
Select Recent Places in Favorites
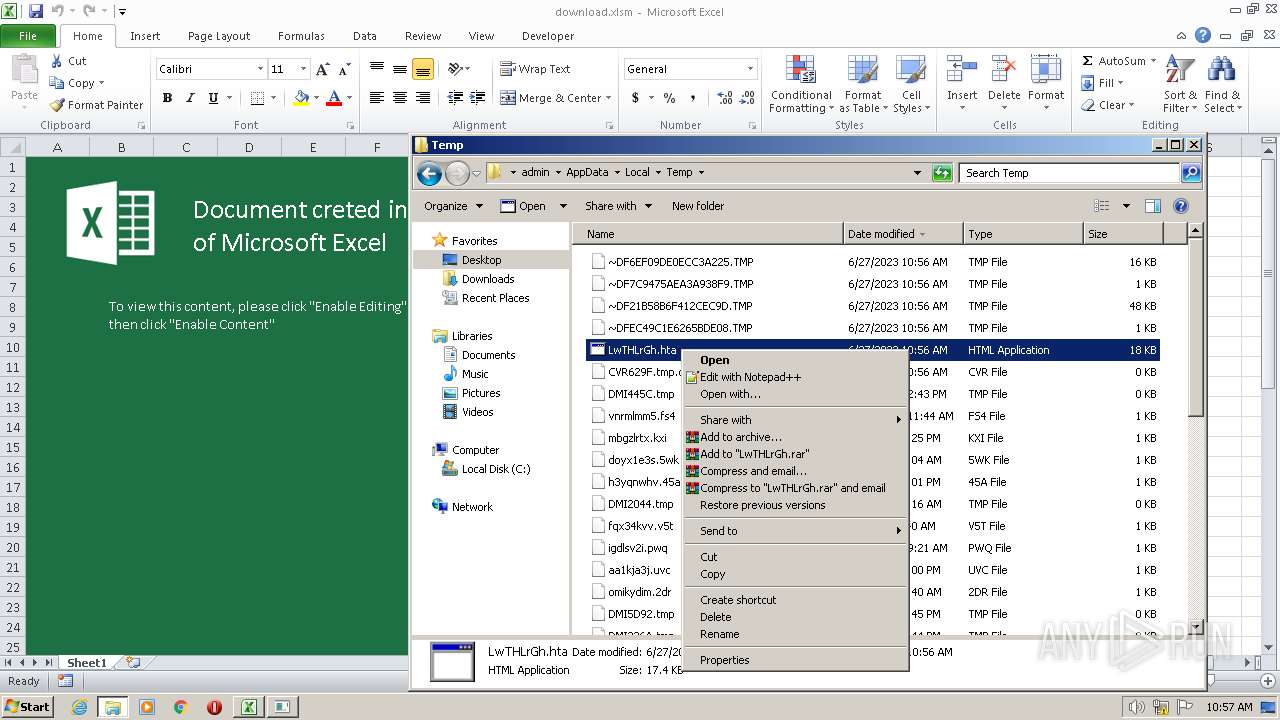[495, 298]
